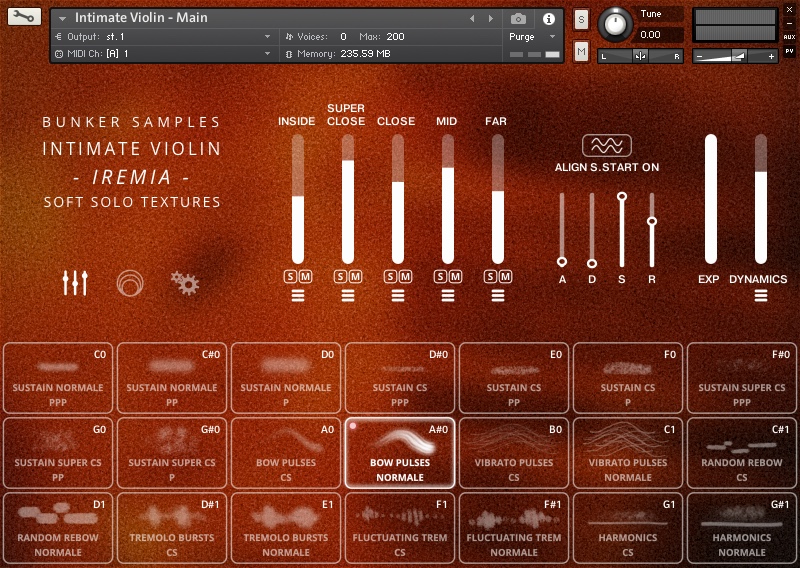
Task: Select SUSTAIN NORMALE PPP articulation C0
Action: 58,378
